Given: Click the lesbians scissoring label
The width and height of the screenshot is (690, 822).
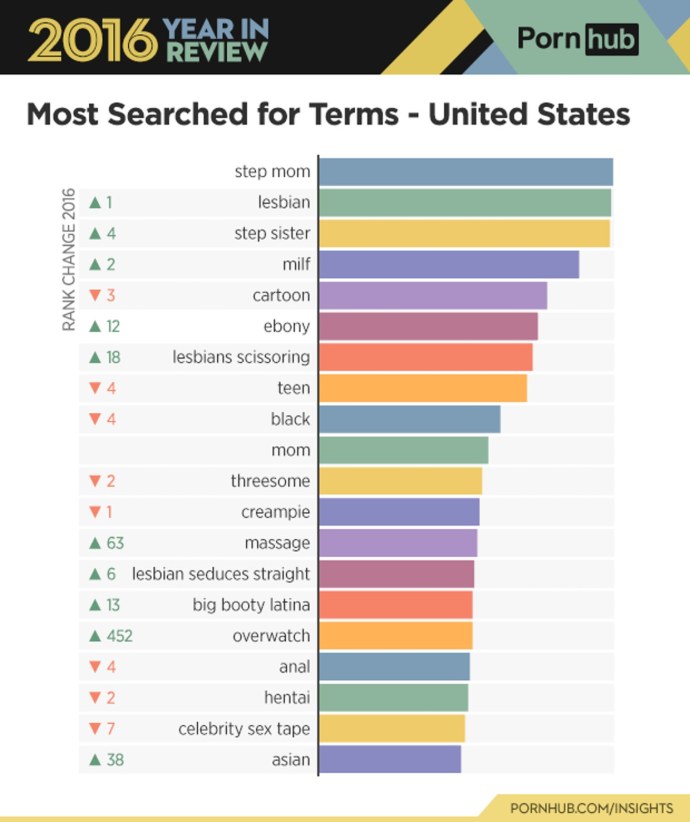Looking at the screenshot, I should [241, 358].
